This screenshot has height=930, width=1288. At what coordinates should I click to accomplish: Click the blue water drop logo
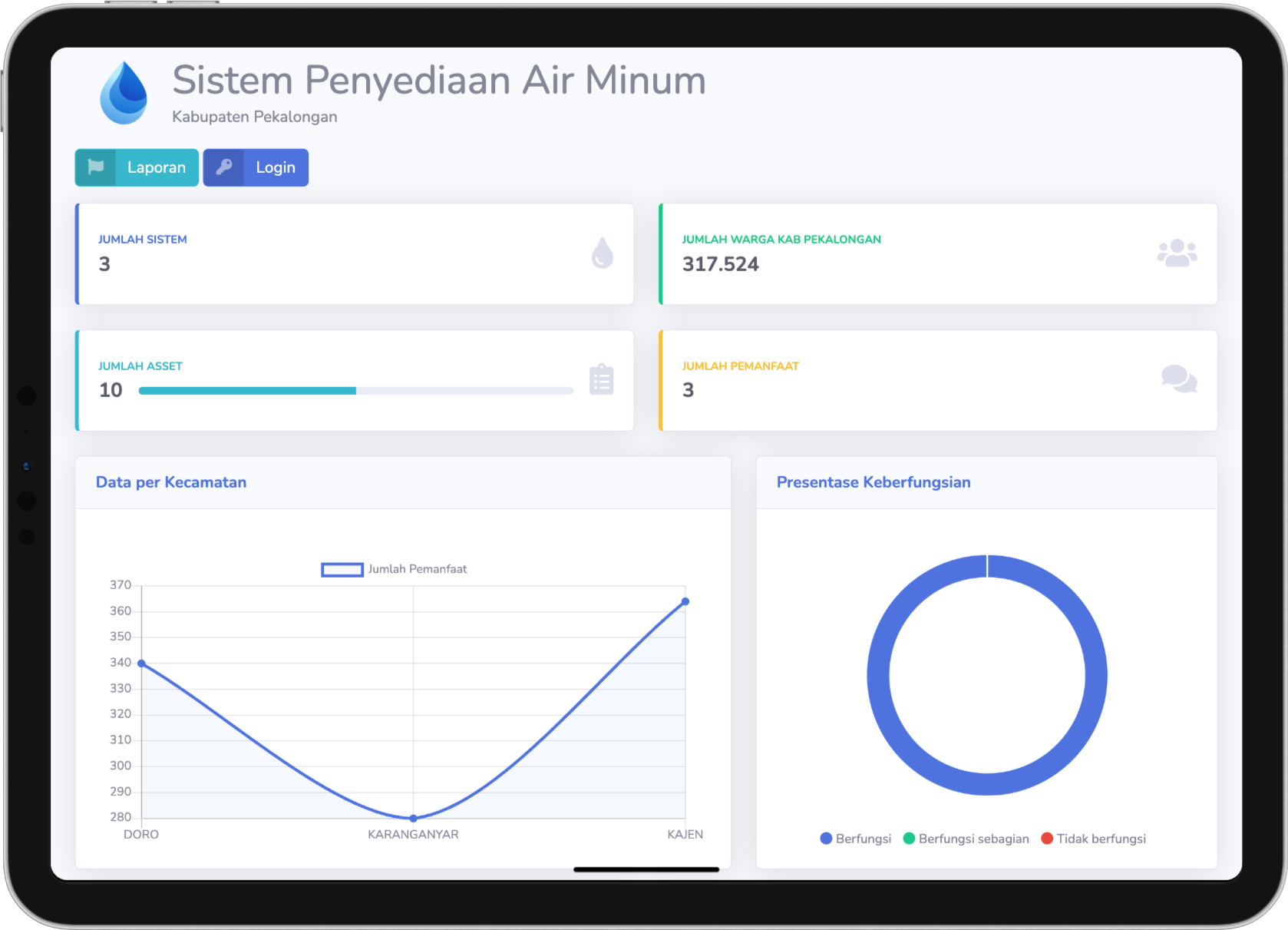coord(124,93)
